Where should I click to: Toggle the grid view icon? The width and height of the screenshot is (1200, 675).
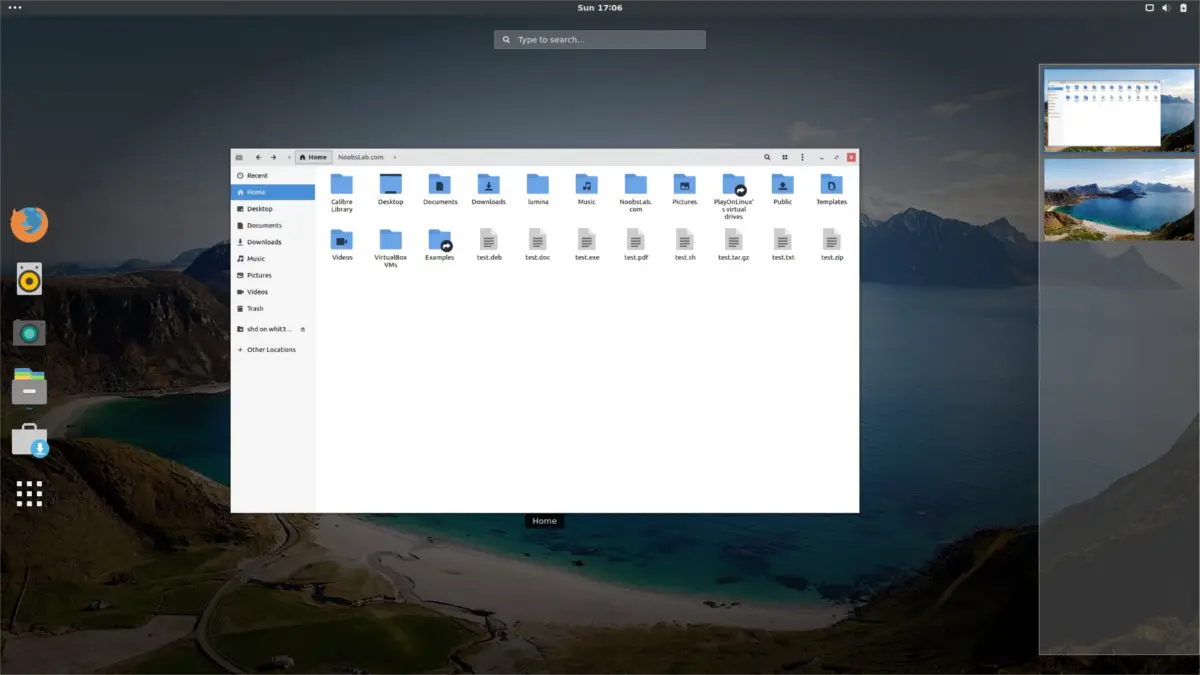click(785, 157)
